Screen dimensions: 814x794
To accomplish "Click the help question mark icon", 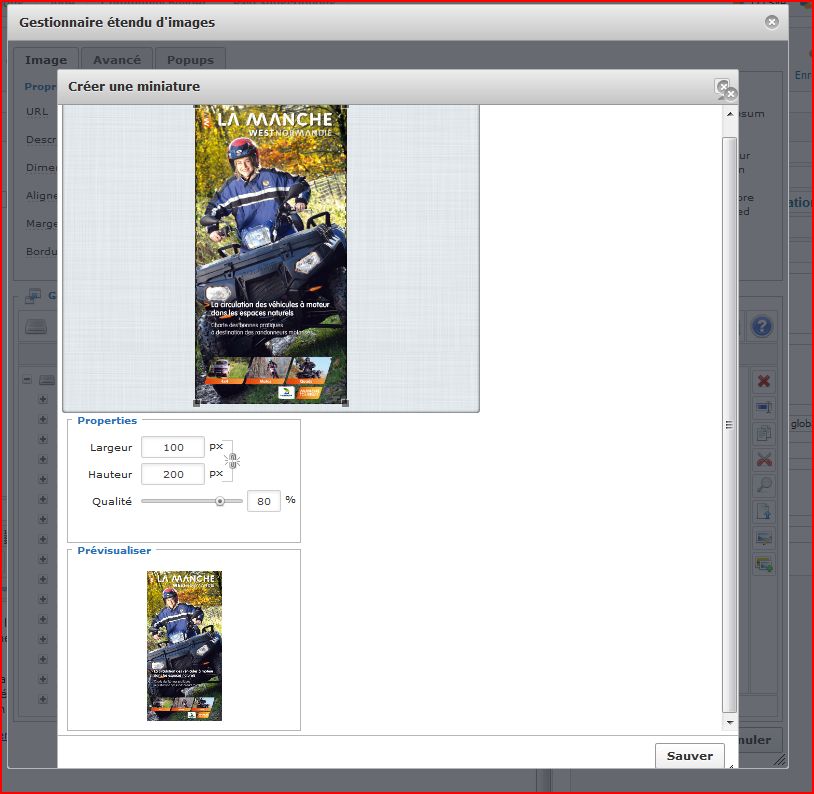I will (762, 326).
